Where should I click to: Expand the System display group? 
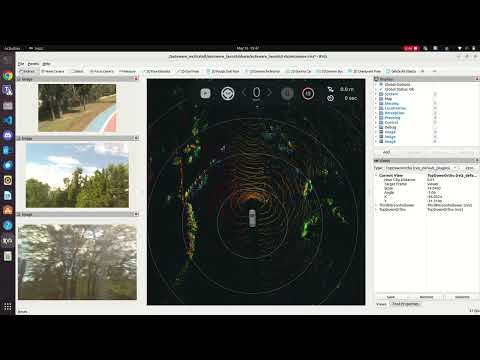coord(376,94)
